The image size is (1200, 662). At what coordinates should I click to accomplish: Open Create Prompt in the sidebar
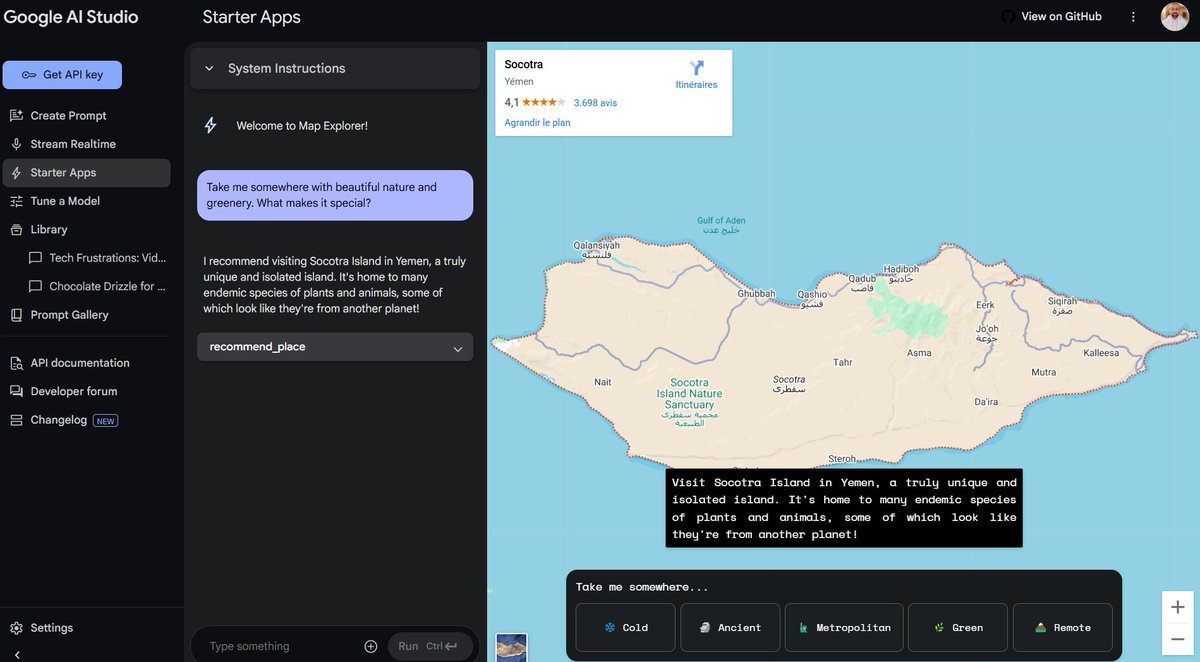[68, 116]
